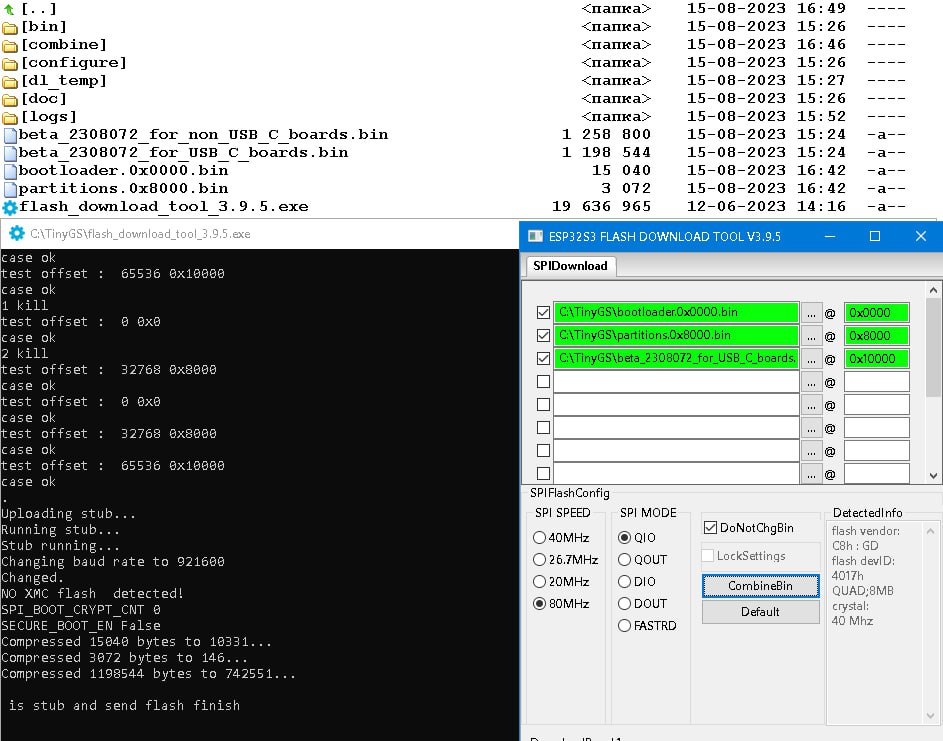Open the [bin] folder
Screen dimensions: 943x741
(x=45, y=26)
